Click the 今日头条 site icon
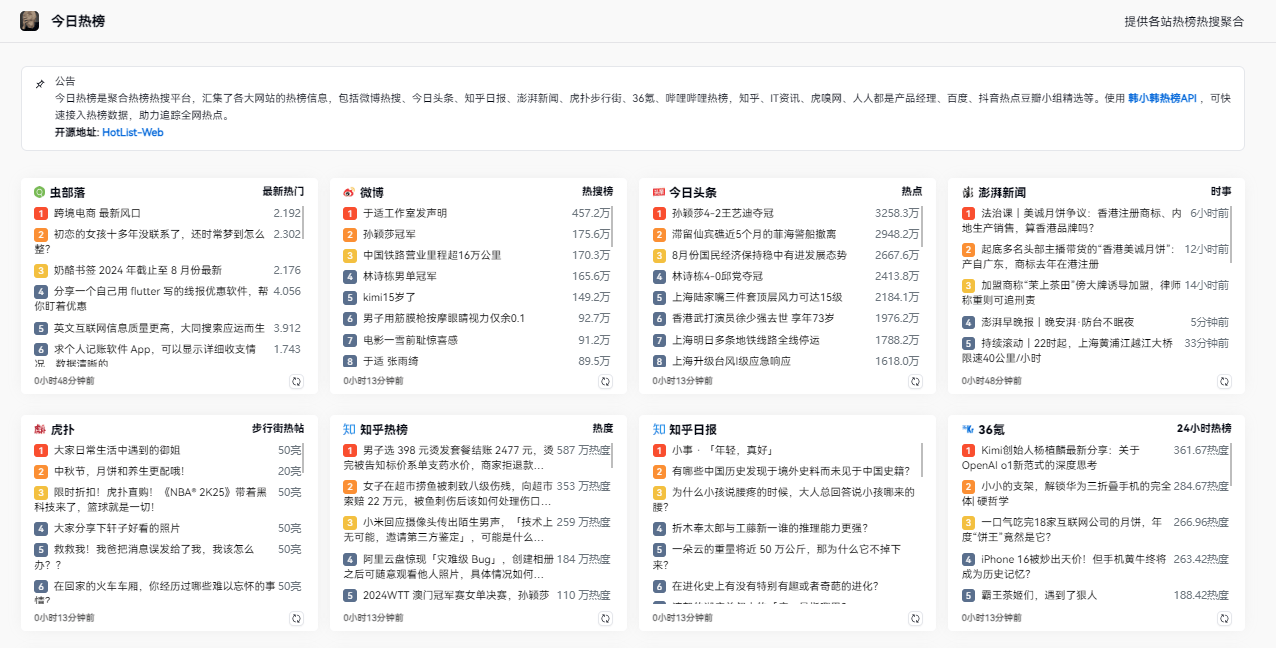 tap(656, 191)
